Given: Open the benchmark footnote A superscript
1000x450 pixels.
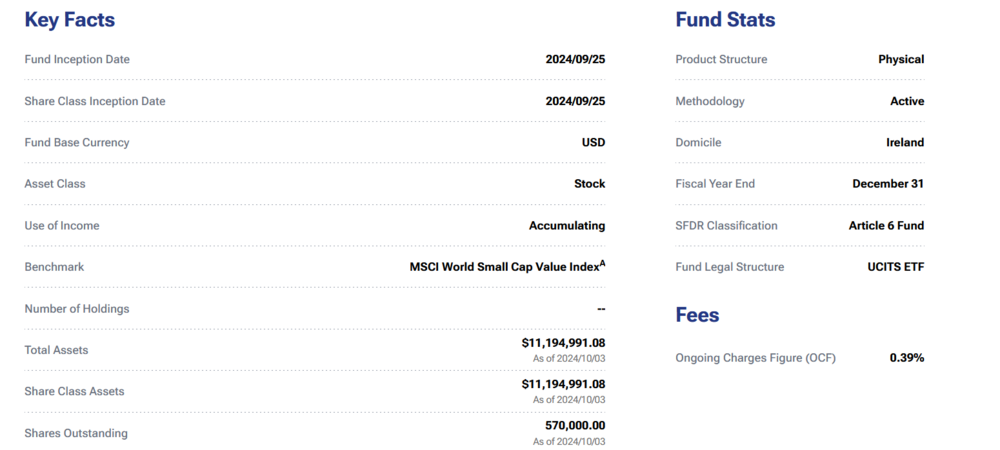Looking at the screenshot, I should [603, 264].
